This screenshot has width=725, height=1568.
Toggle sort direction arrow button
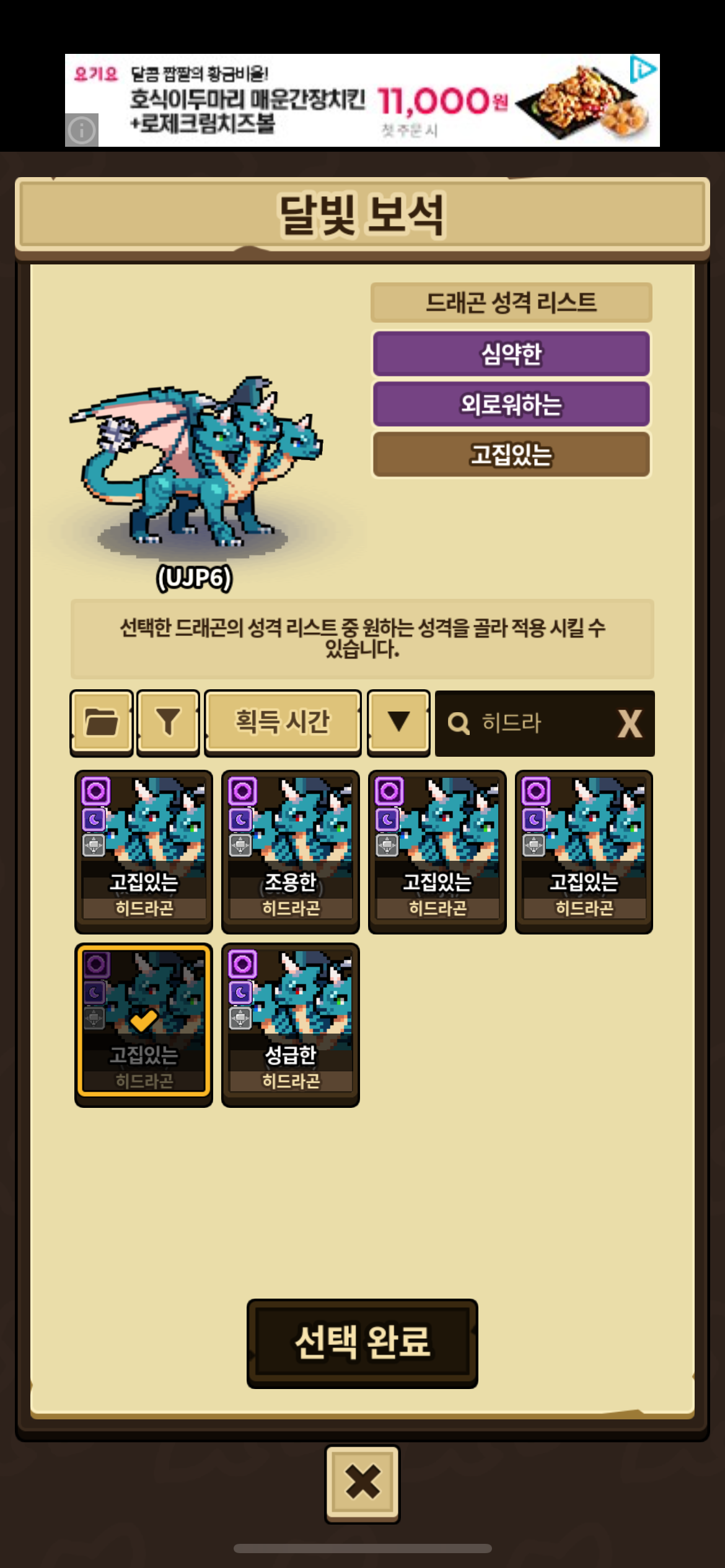click(x=398, y=723)
